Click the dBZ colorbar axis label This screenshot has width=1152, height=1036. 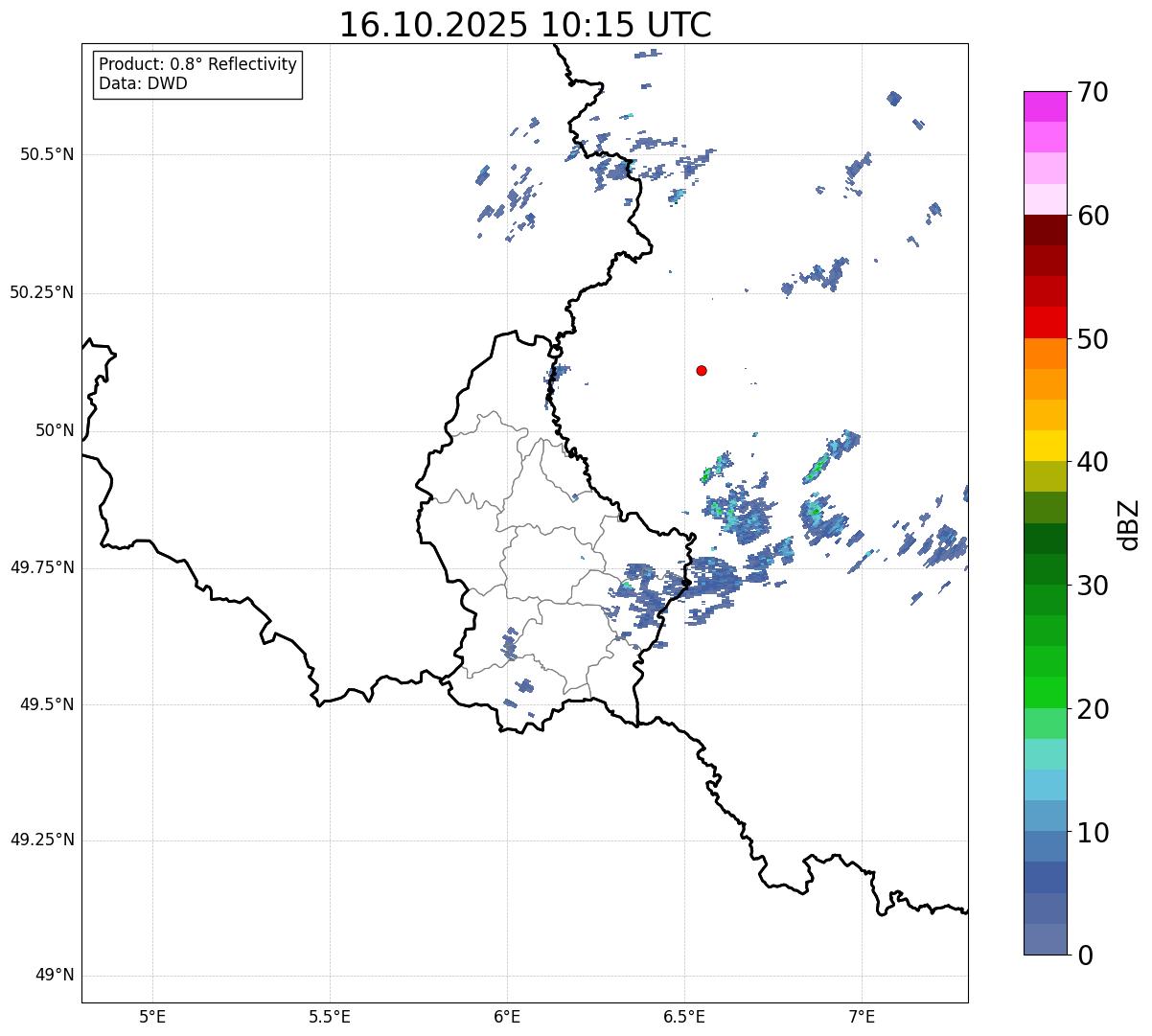[x=1130, y=524]
